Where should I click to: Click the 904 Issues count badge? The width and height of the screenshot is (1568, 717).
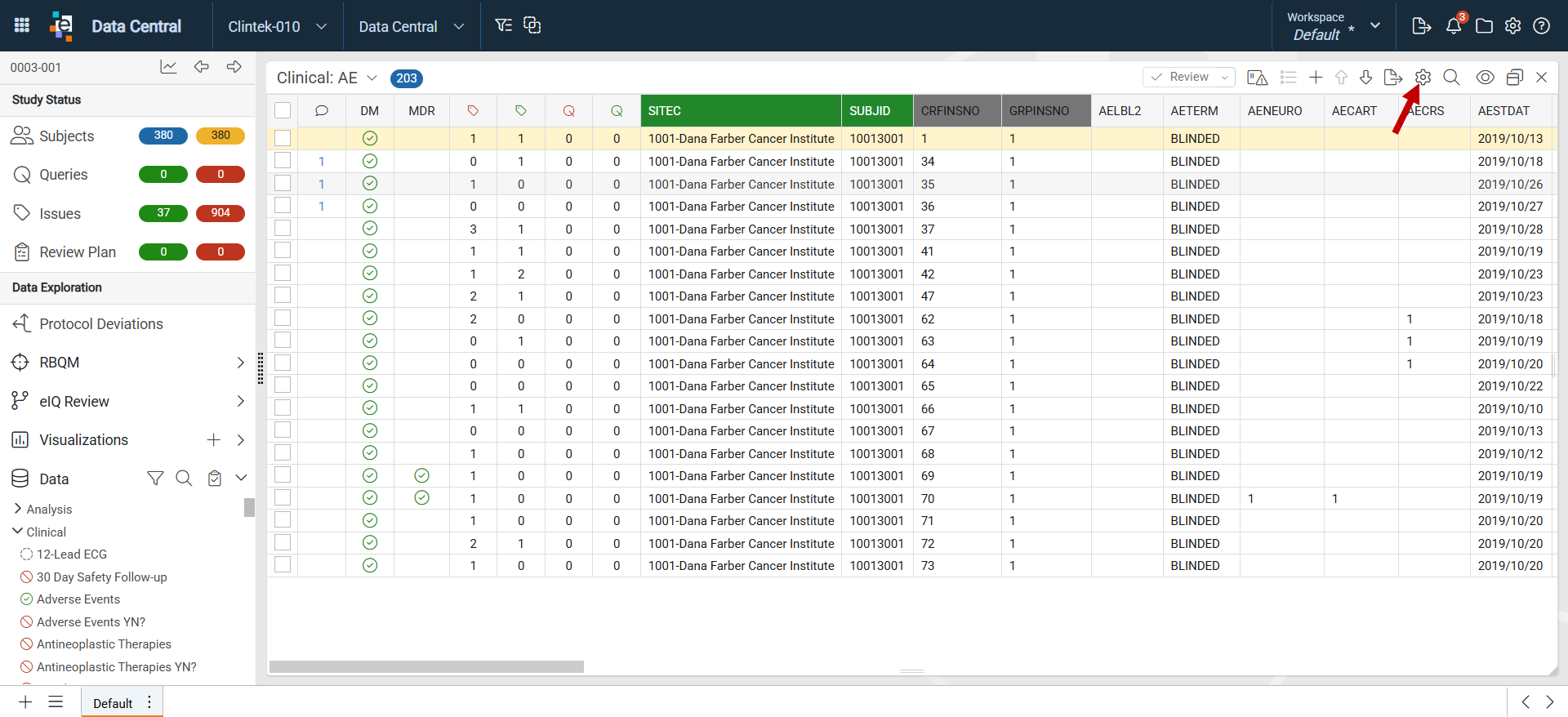tap(220, 213)
